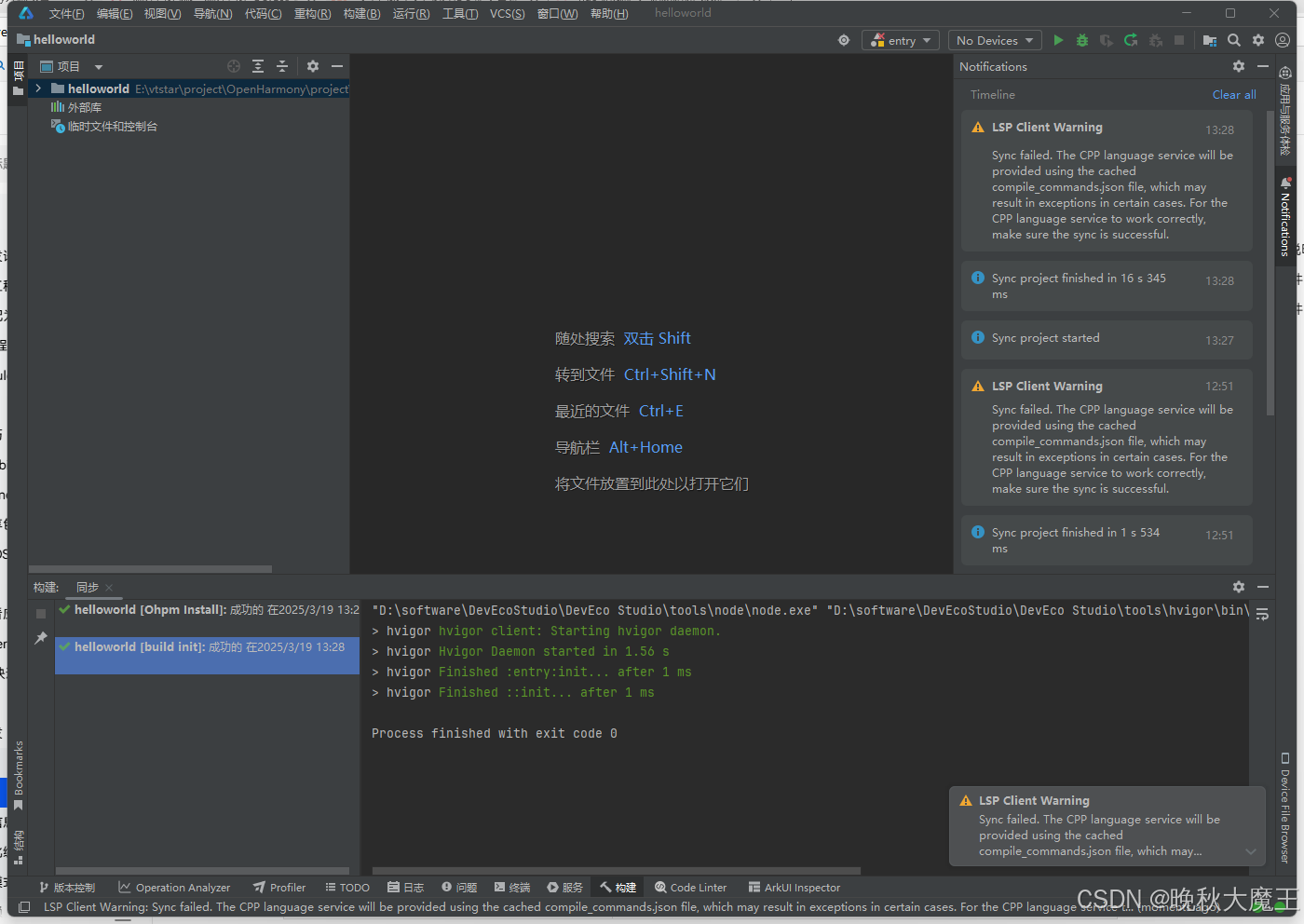Start debugging with the bug icon
This screenshot has height=924, width=1304.
[1080, 40]
